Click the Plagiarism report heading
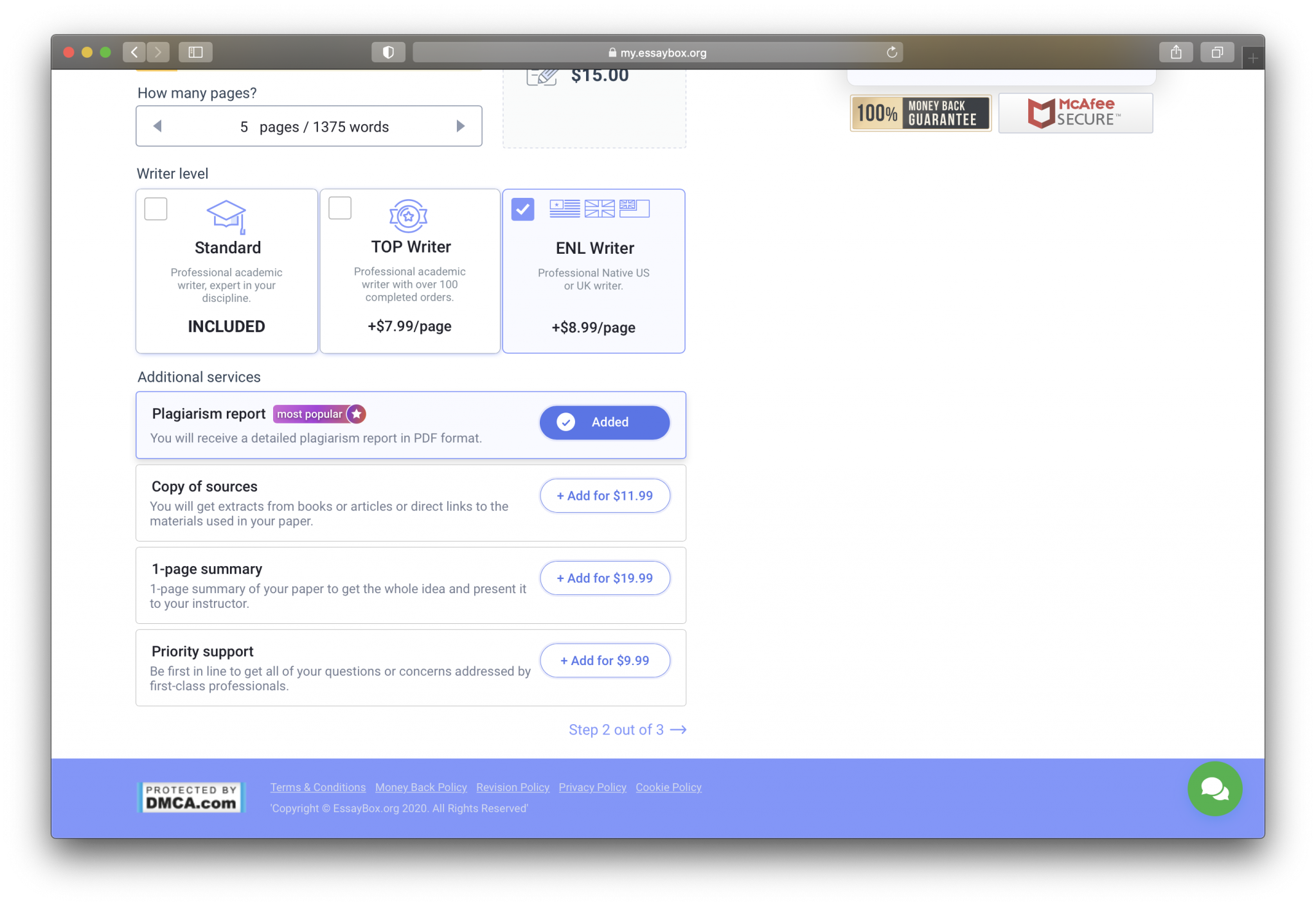The width and height of the screenshot is (1316, 906). point(209,414)
